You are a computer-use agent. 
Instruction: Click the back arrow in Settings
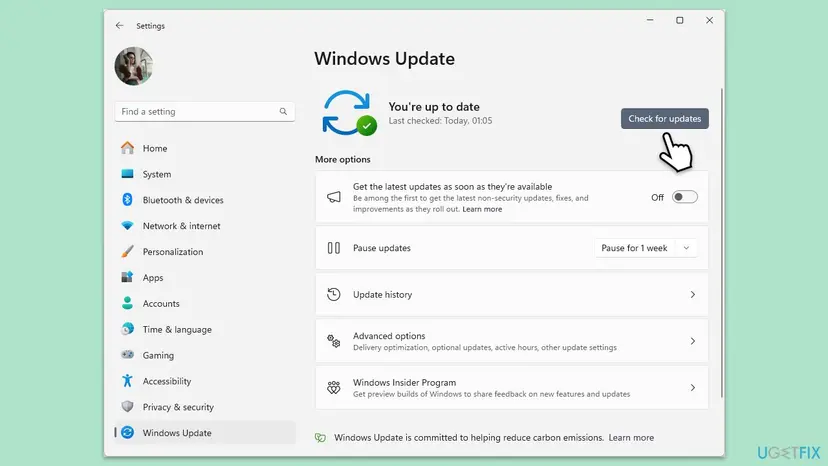tap(119, 25)
